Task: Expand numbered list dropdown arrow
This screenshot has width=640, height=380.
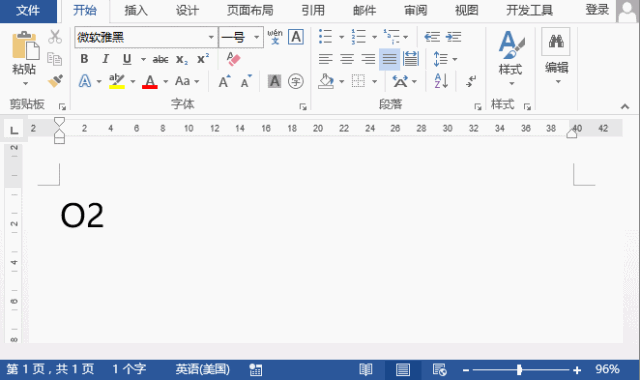Action: (x=374, y=37)
